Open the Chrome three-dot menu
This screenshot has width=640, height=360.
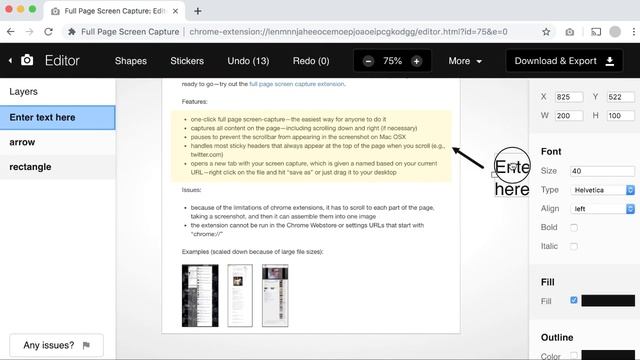(x=633, y=32)
